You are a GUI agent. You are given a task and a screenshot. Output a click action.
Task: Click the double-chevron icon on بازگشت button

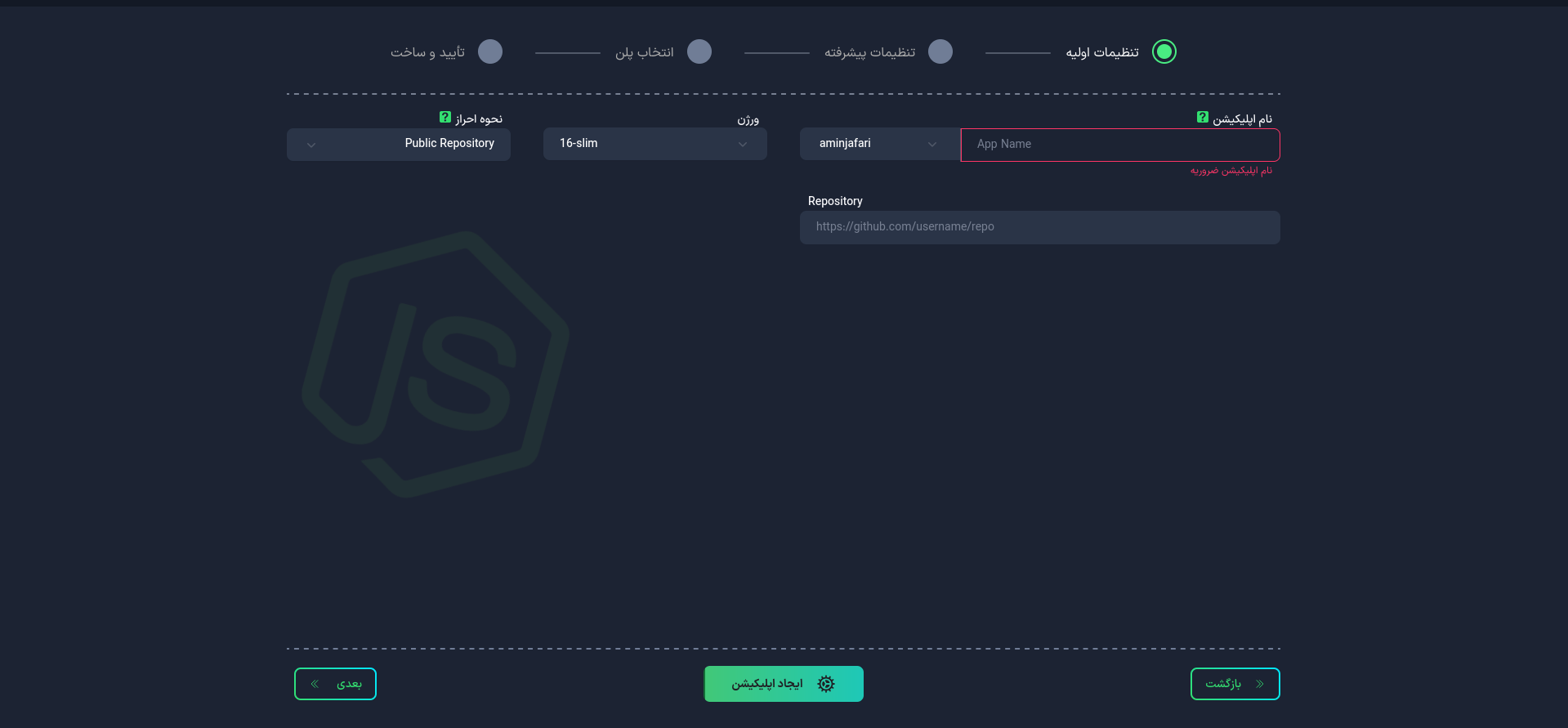pyautogui.click(x=1260, y=684)
